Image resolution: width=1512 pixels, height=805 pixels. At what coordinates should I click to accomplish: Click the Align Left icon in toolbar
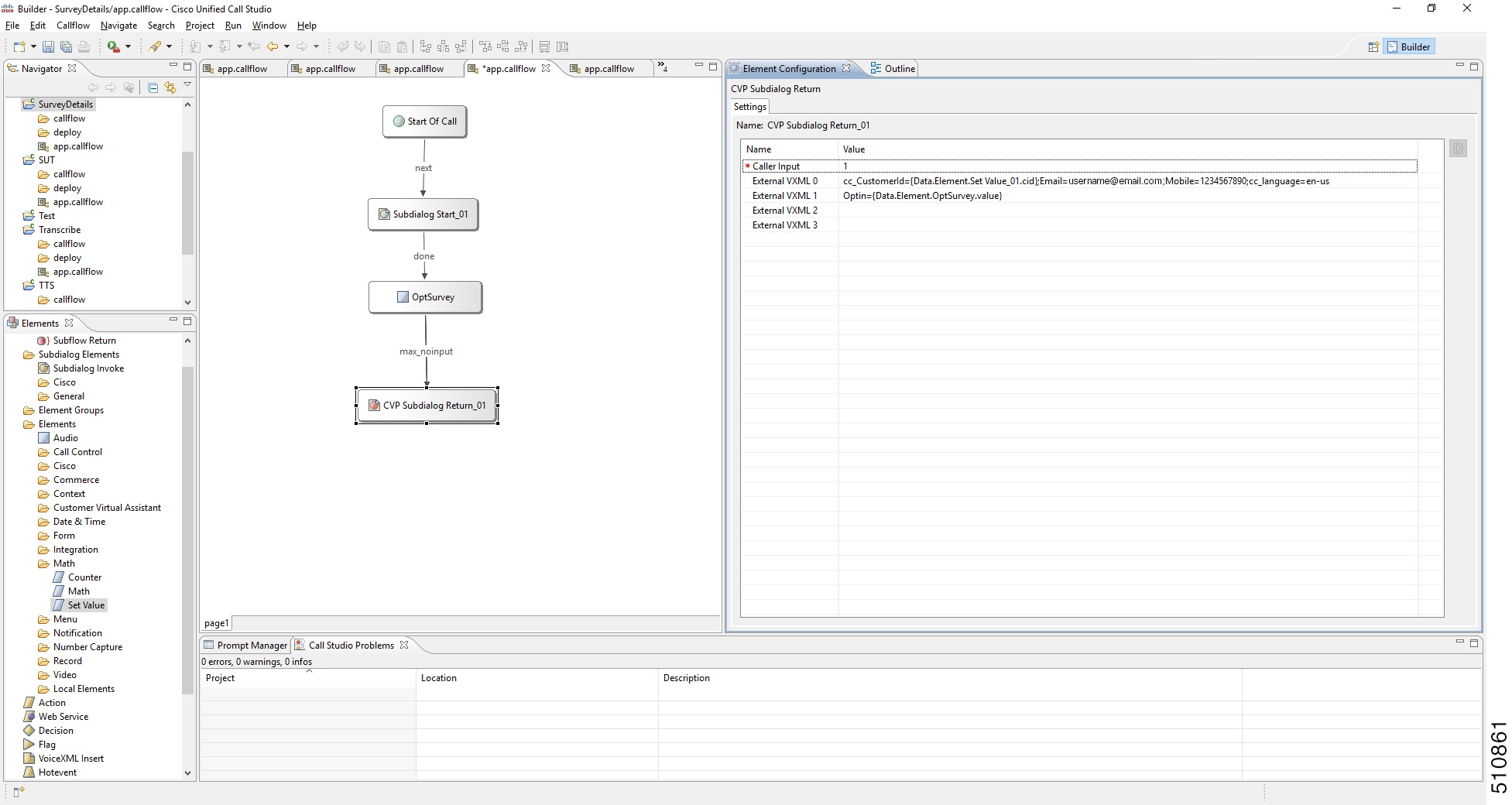(425, 46)
